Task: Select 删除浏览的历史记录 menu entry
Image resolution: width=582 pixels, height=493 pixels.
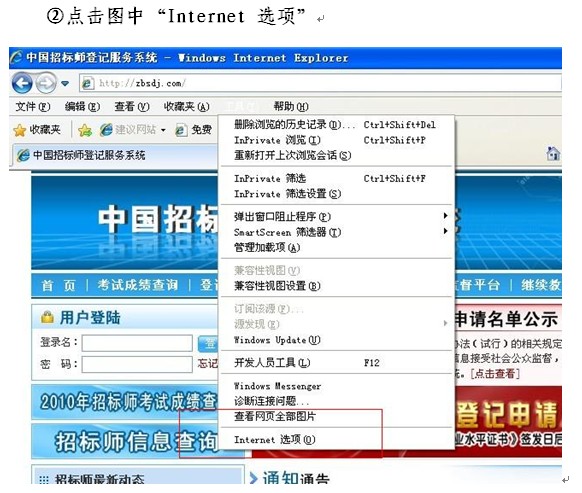Action: click(336, 125)
